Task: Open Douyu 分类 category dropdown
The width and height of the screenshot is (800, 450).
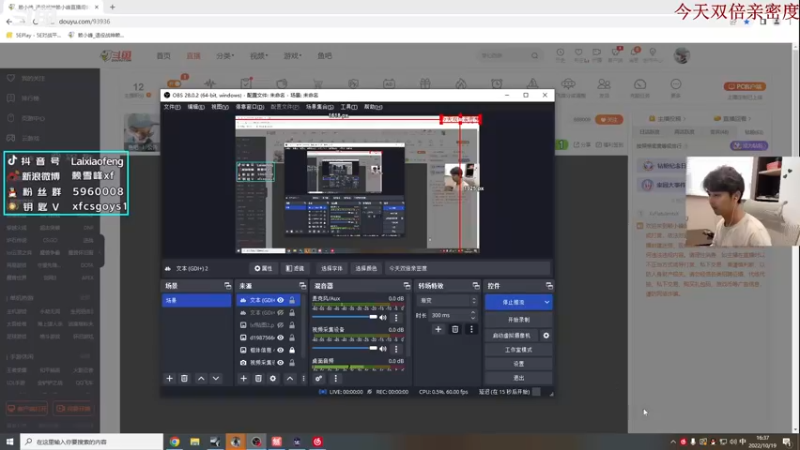Action: 225,56
